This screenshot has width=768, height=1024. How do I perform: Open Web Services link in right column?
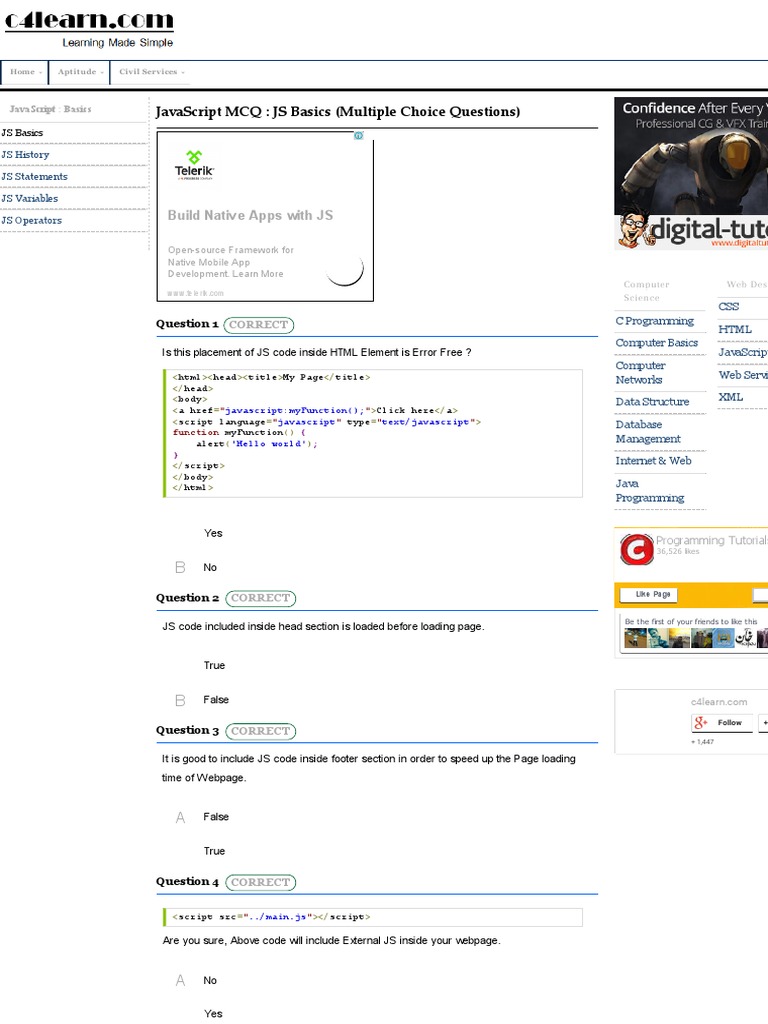tap(743, 376)
